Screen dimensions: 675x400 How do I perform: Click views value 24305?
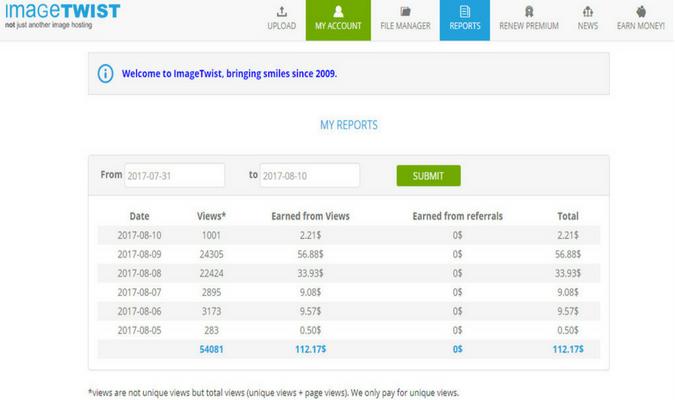pyautogui.click(x=211, y=254)
